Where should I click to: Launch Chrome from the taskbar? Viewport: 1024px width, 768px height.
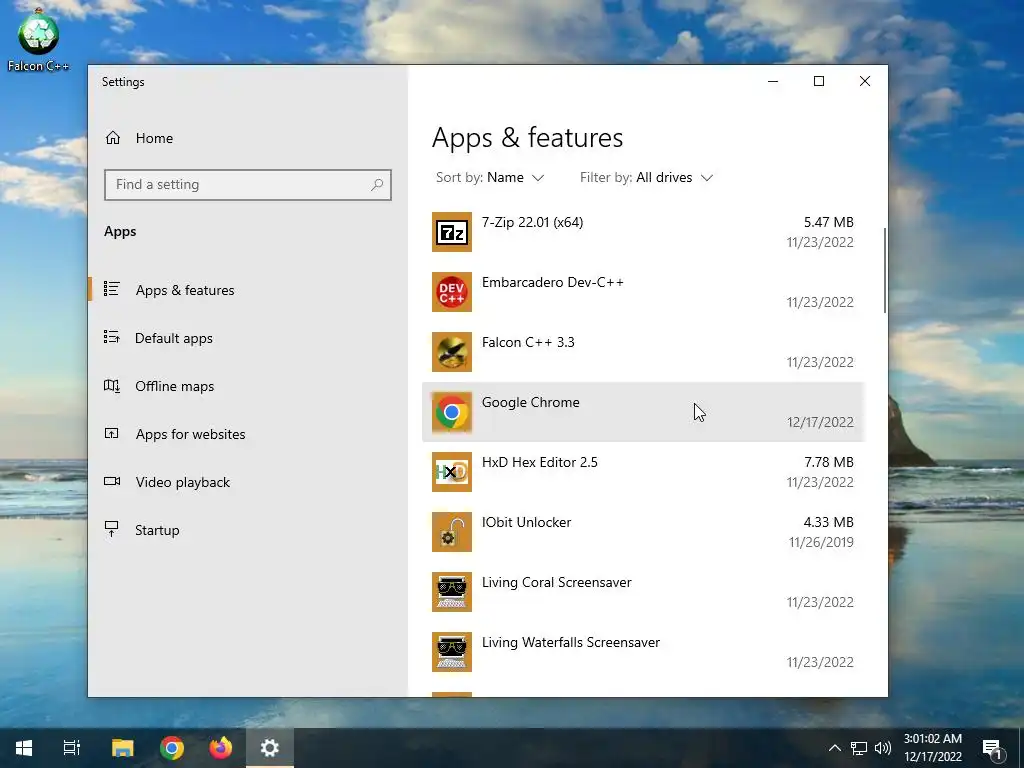click(172, 748)
